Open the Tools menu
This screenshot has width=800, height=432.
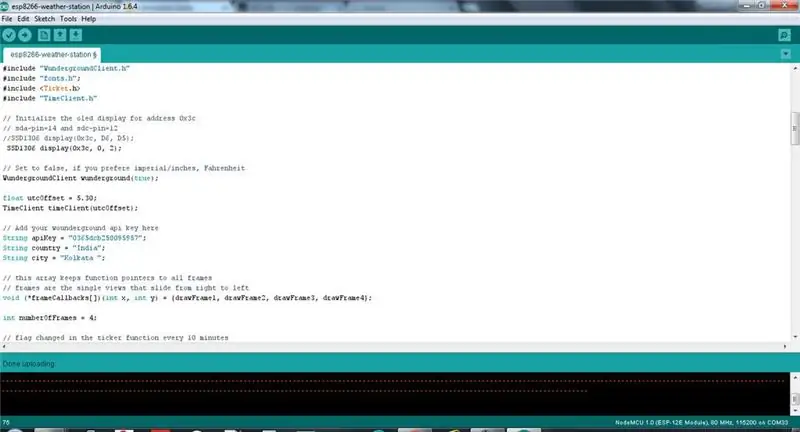(68, 19)
